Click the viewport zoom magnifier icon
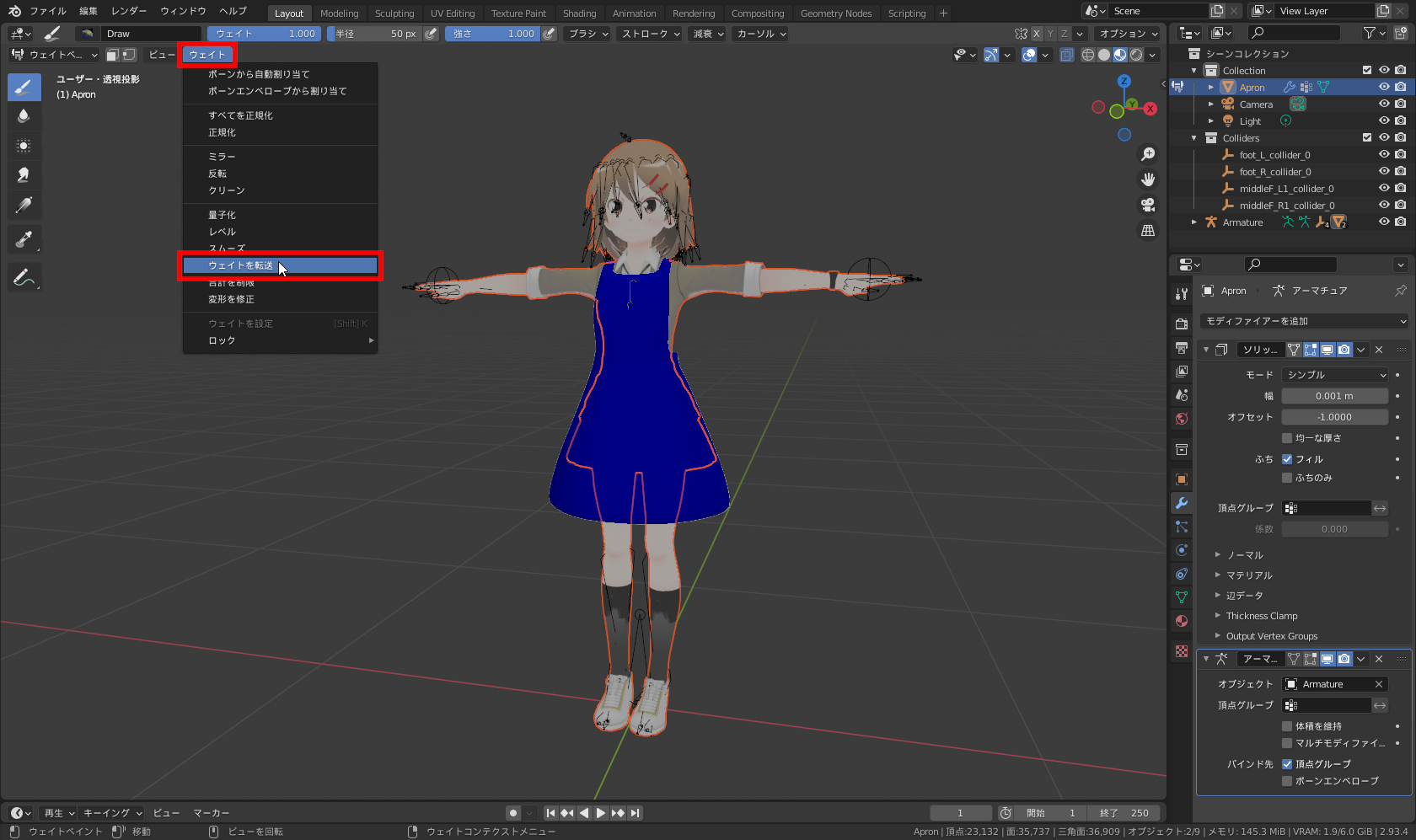This screenshot has width=1416, height=840. tap(1147, 154)
